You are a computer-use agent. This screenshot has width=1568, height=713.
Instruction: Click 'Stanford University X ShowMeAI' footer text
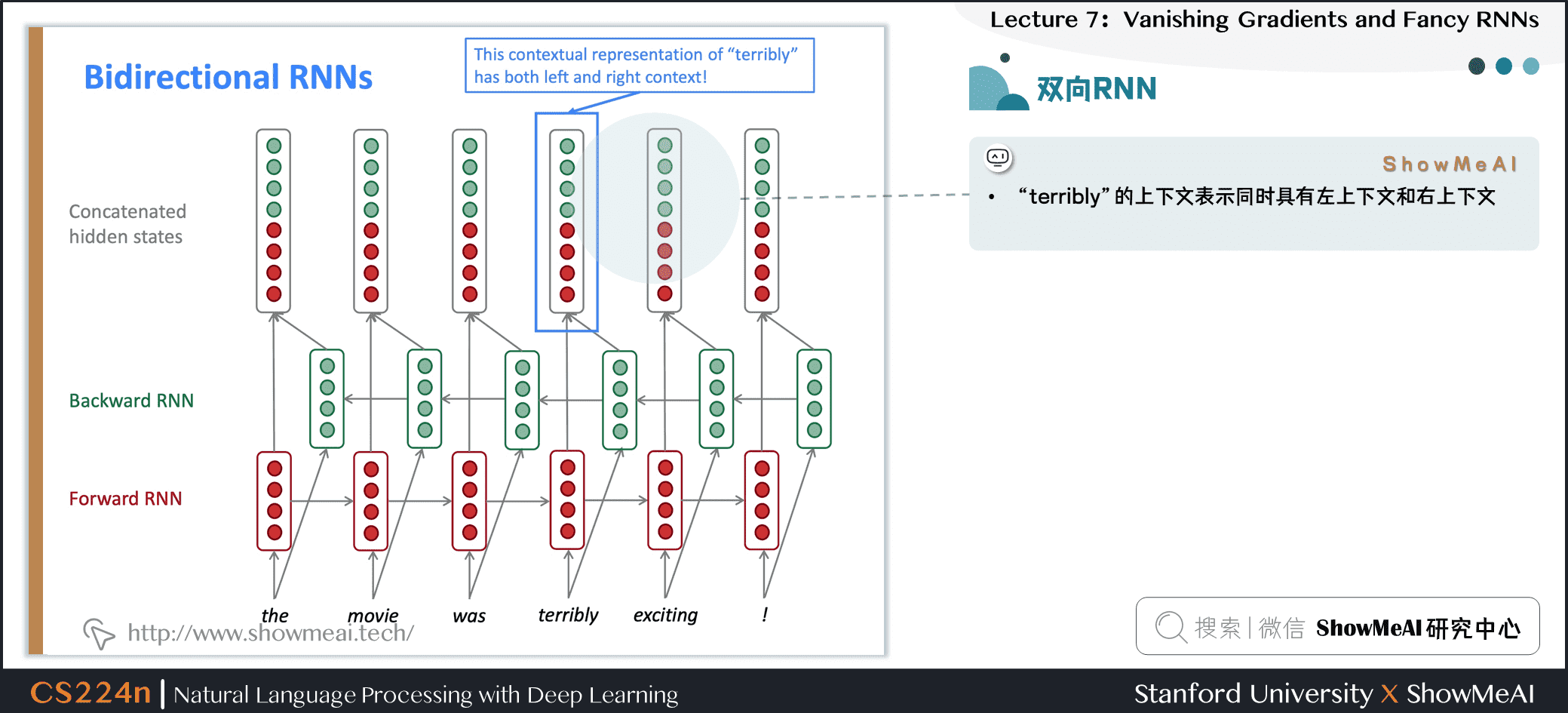click(1334, 693)
